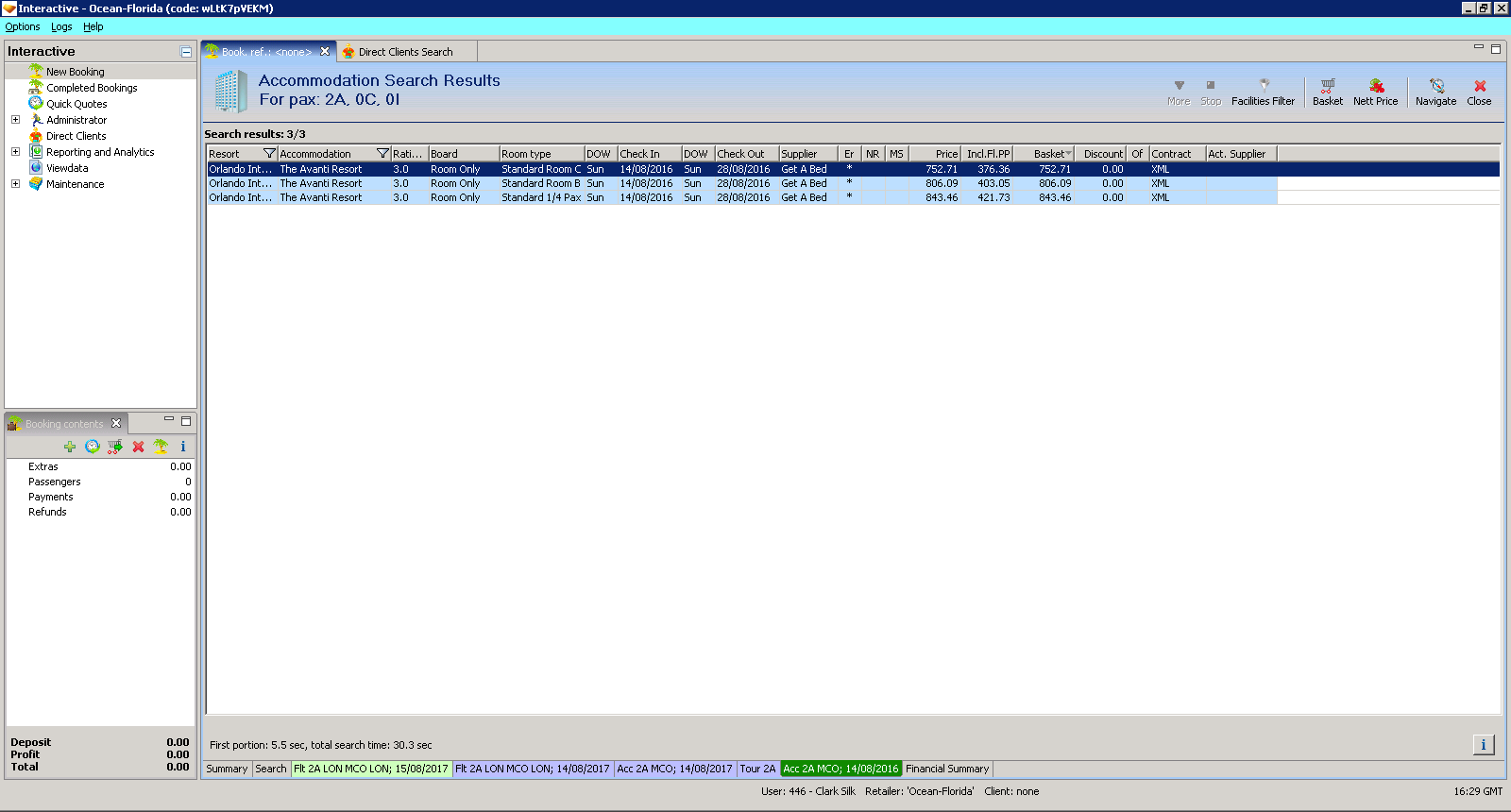Open the Flt 2A LON MCO LON 15/08/2017 tab
This screenshot has height=812, width=1511.
[x=371, y=769]
